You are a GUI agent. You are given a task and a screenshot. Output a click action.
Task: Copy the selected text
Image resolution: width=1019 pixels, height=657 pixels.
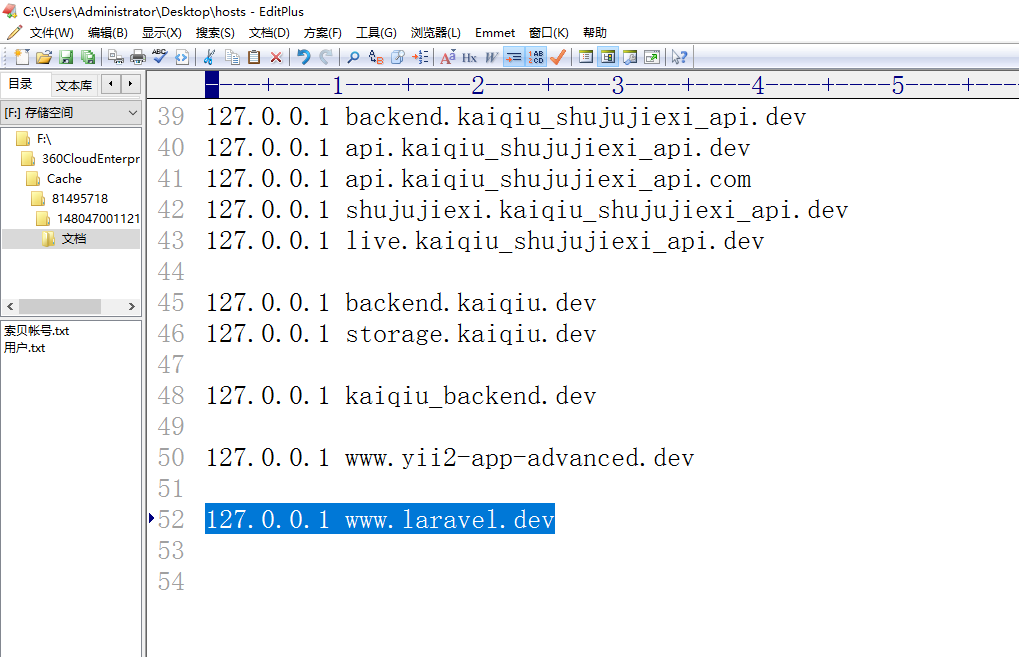tap(232, 57)
